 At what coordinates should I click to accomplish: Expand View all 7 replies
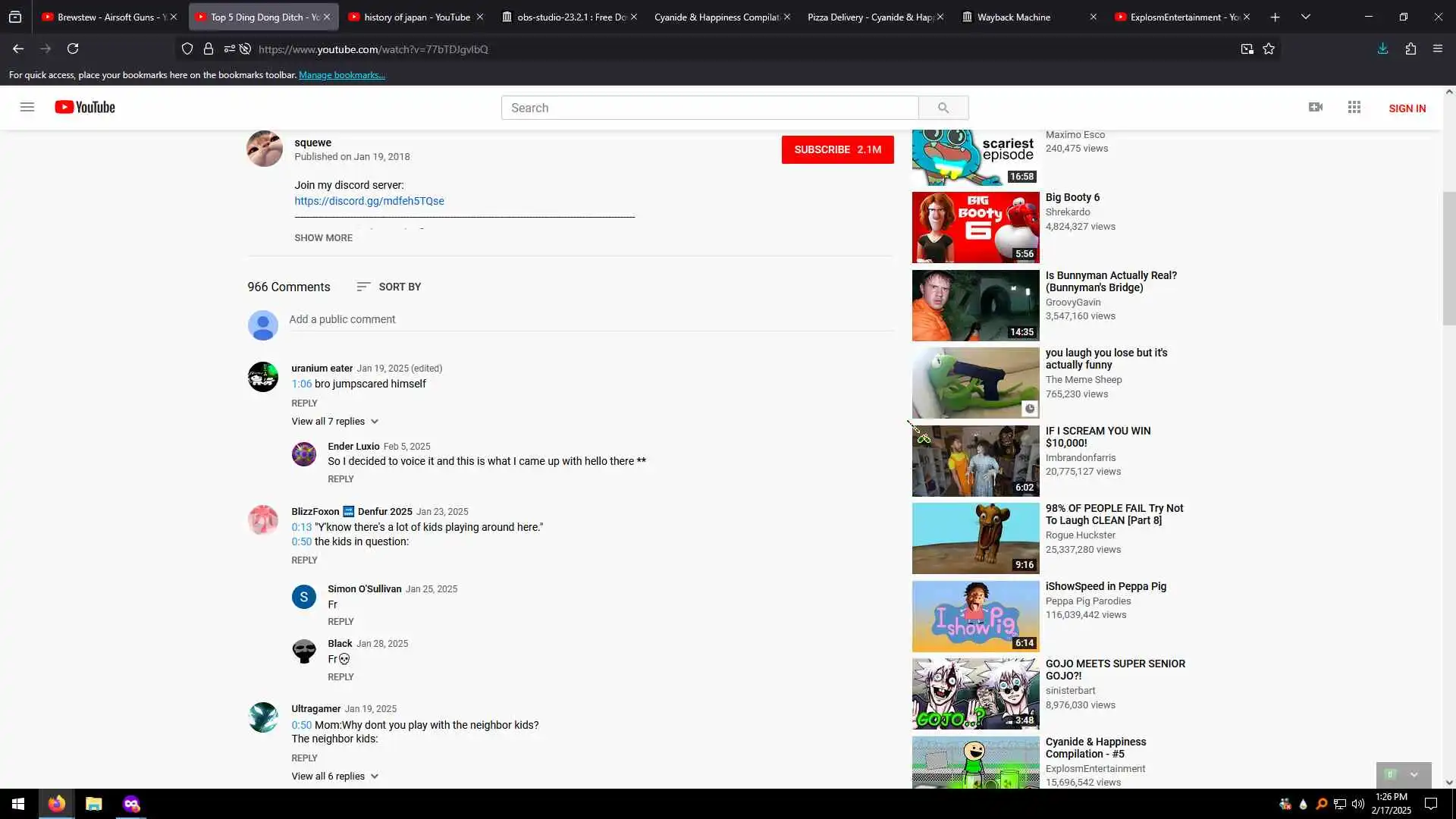[334, 422]
